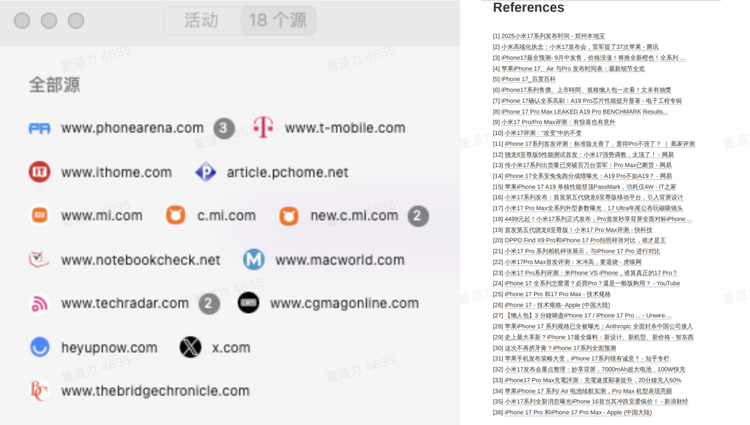Click the orange icon beside new.c.mi.com
Screen dimensions: 750x425
coord(289,216)
